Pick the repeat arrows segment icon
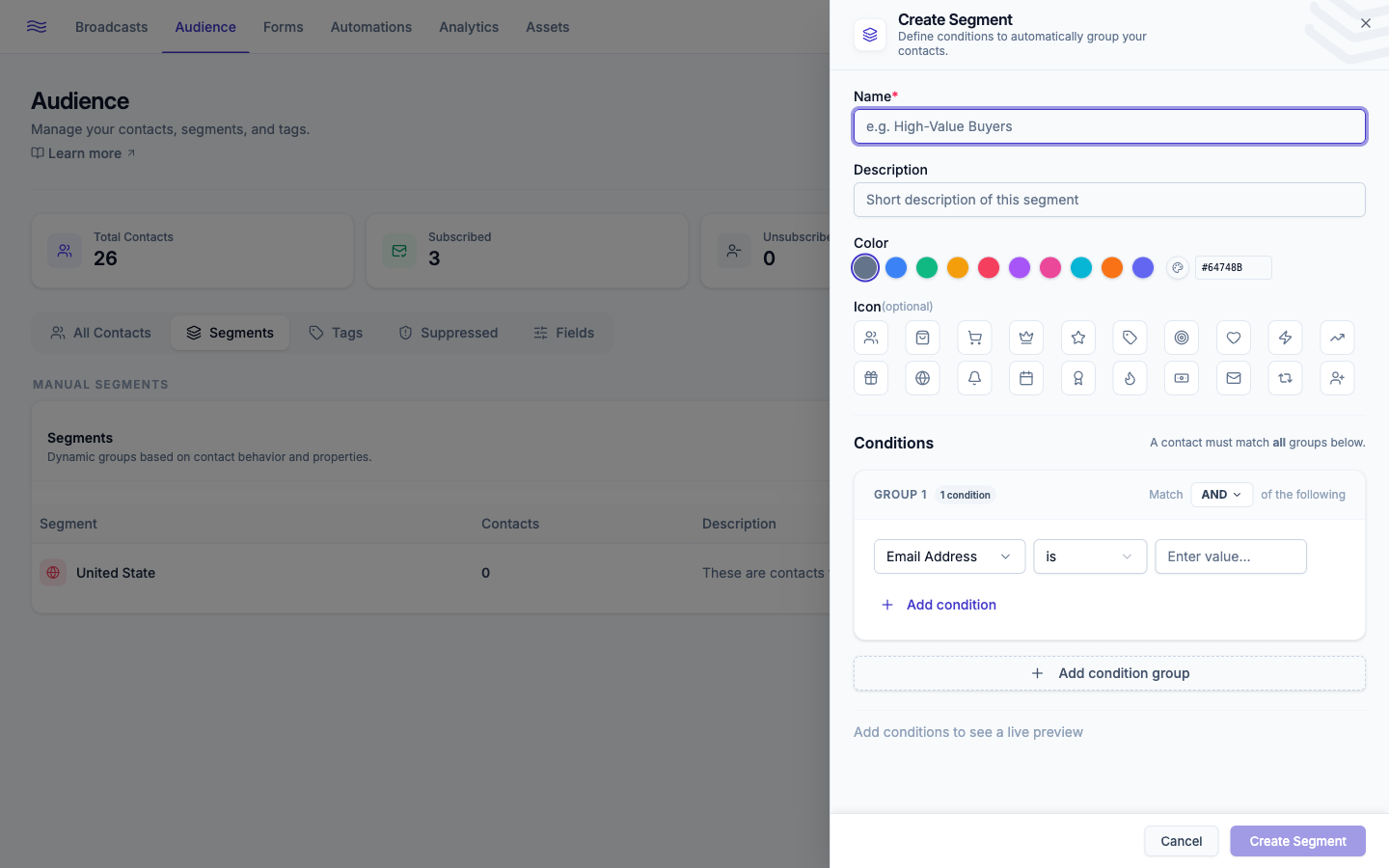The height and width of the screenshot is (868, 1389). pos(1285,378)
